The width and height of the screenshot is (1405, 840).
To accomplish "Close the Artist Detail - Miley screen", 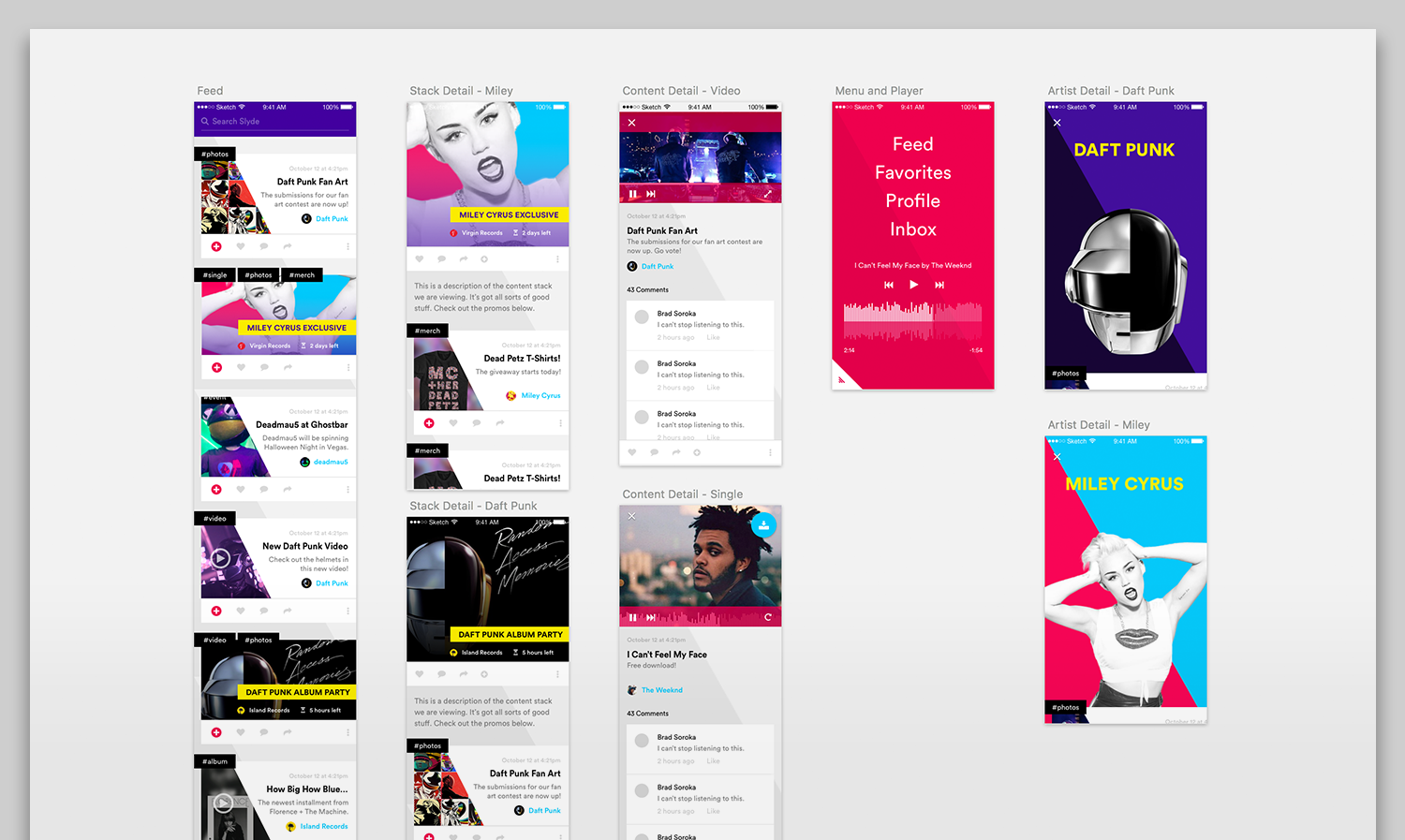I will pos(1057,457).
